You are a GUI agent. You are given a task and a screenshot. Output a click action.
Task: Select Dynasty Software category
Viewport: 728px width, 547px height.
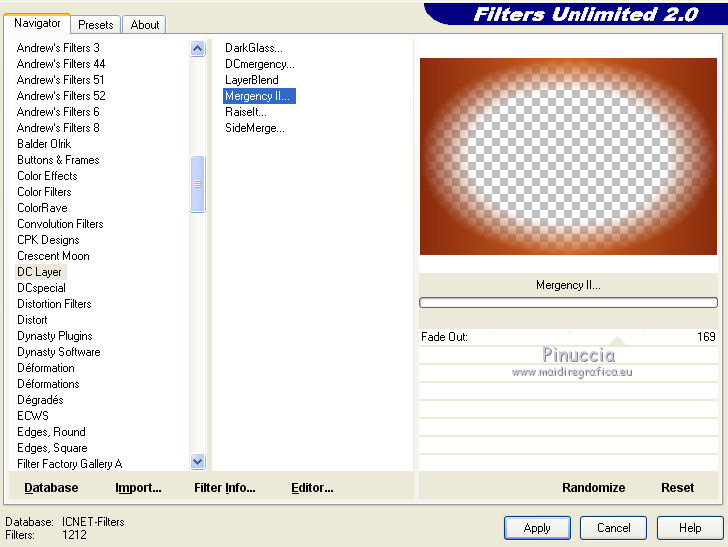58,352
